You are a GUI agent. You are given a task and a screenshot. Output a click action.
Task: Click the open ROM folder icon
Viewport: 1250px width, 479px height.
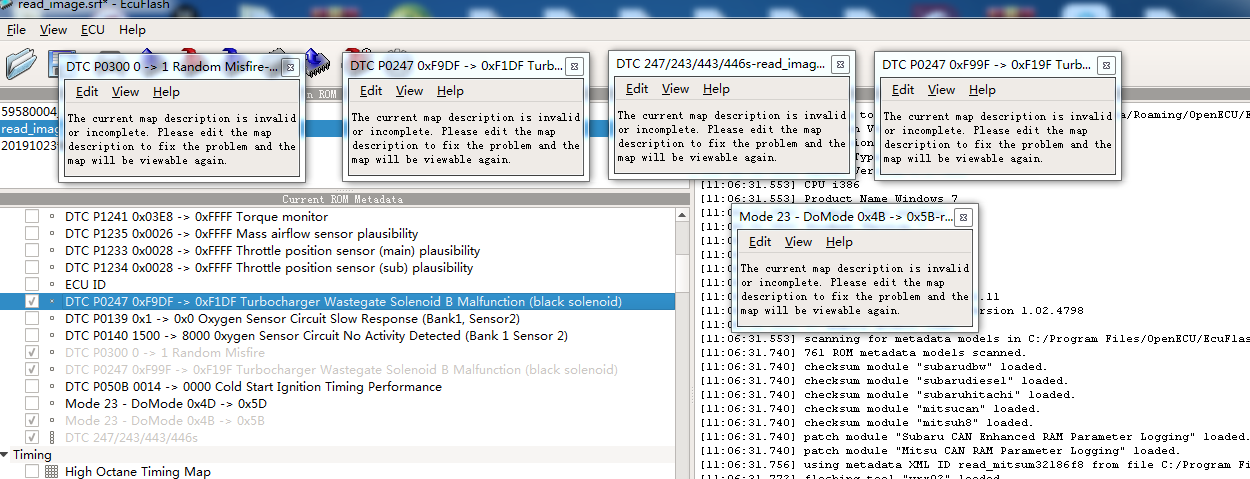[x=21, y=65]
